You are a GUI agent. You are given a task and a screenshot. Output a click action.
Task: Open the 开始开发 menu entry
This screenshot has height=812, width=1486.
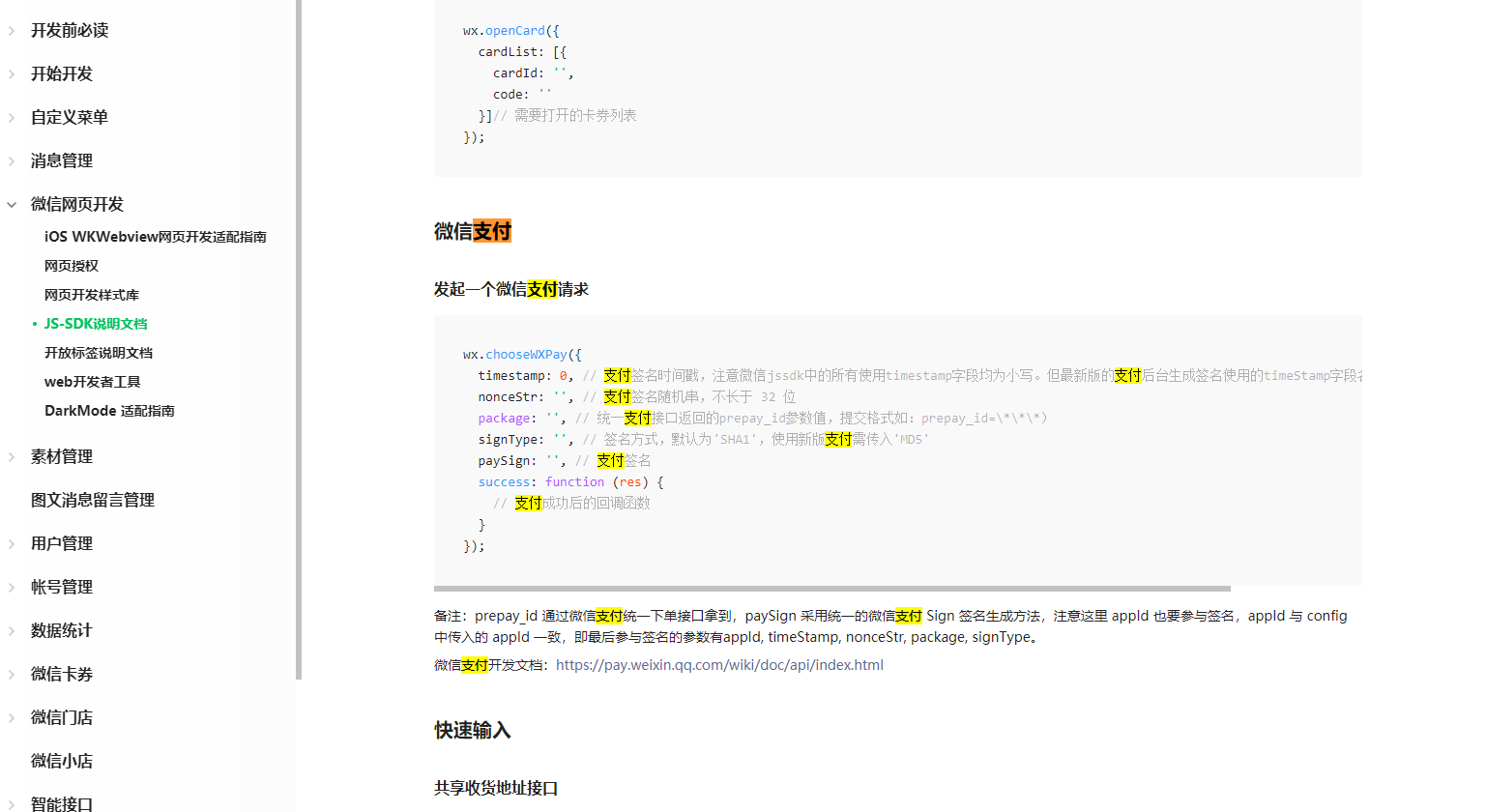(62, 73)
